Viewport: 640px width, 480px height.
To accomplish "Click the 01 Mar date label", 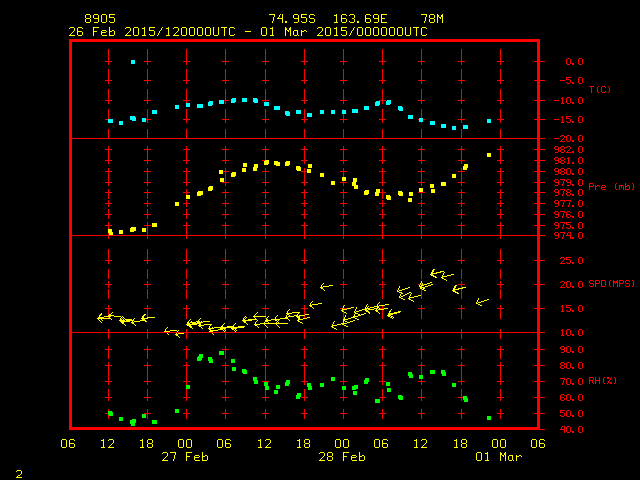I will point(499,457).
